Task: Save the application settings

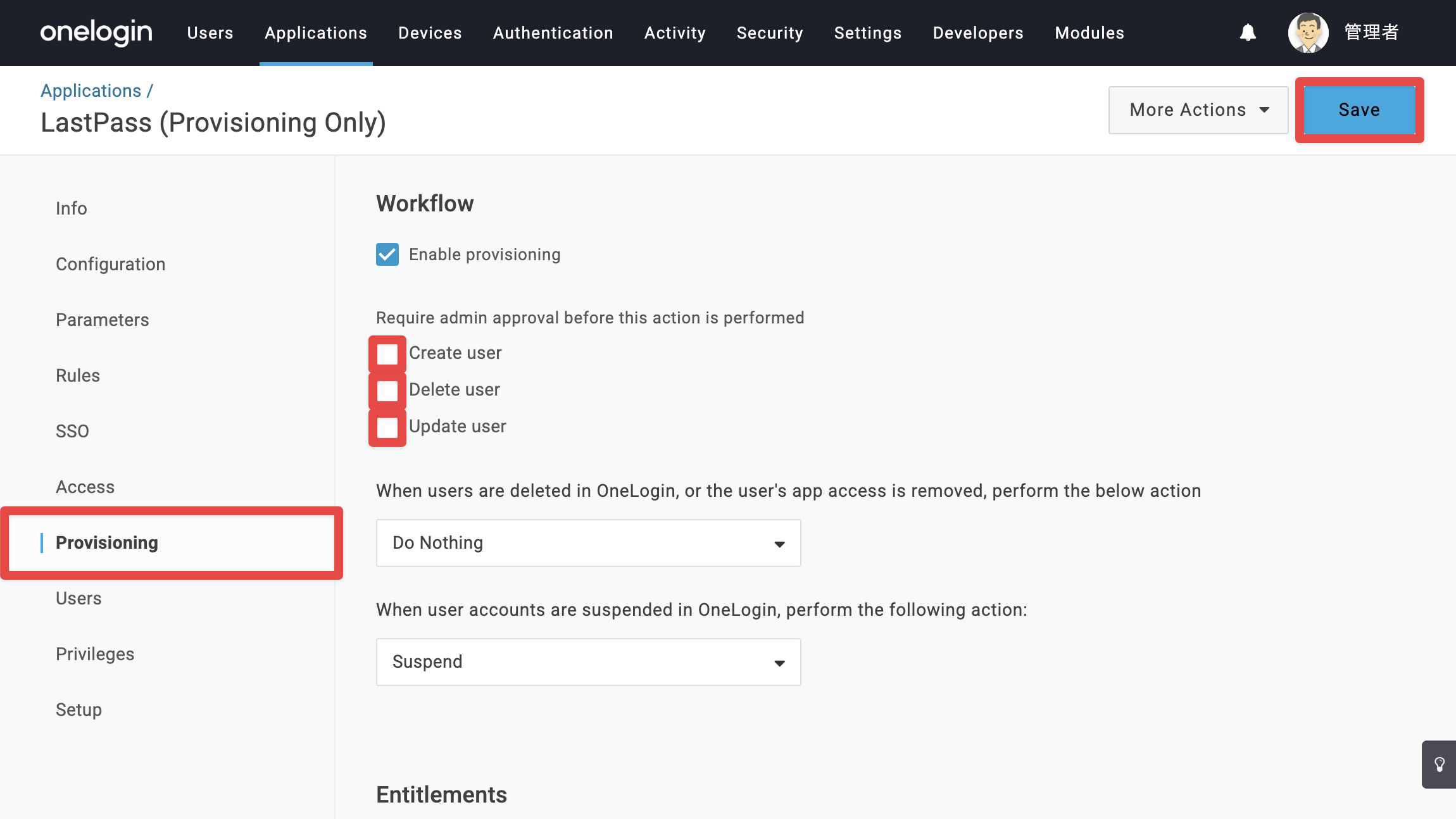Action: tap(1359, 110)
